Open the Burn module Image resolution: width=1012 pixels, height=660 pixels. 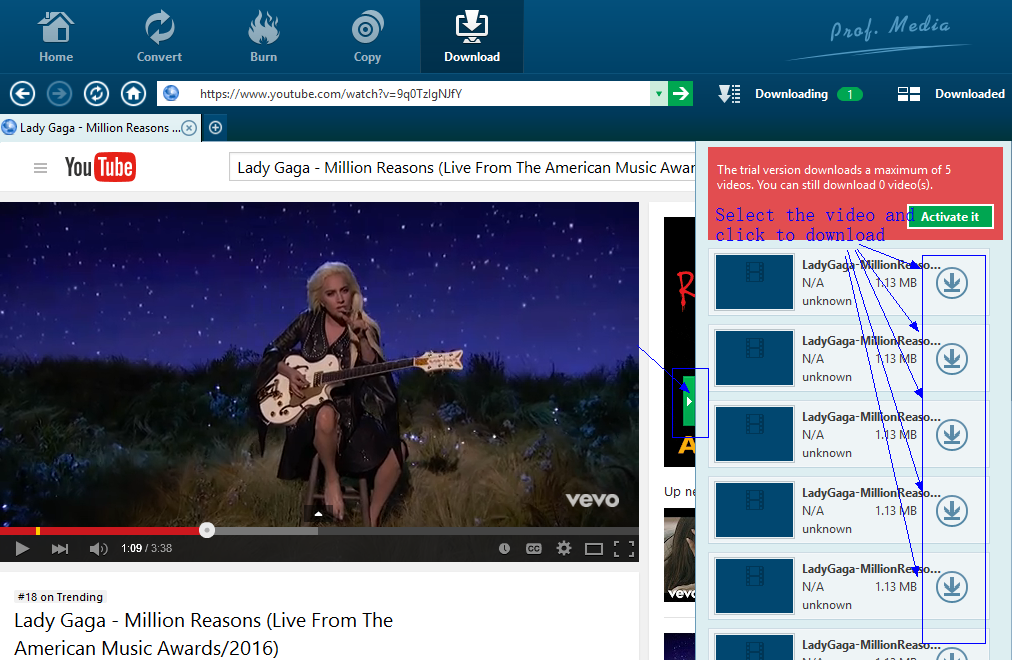click(x=263, y=37)
